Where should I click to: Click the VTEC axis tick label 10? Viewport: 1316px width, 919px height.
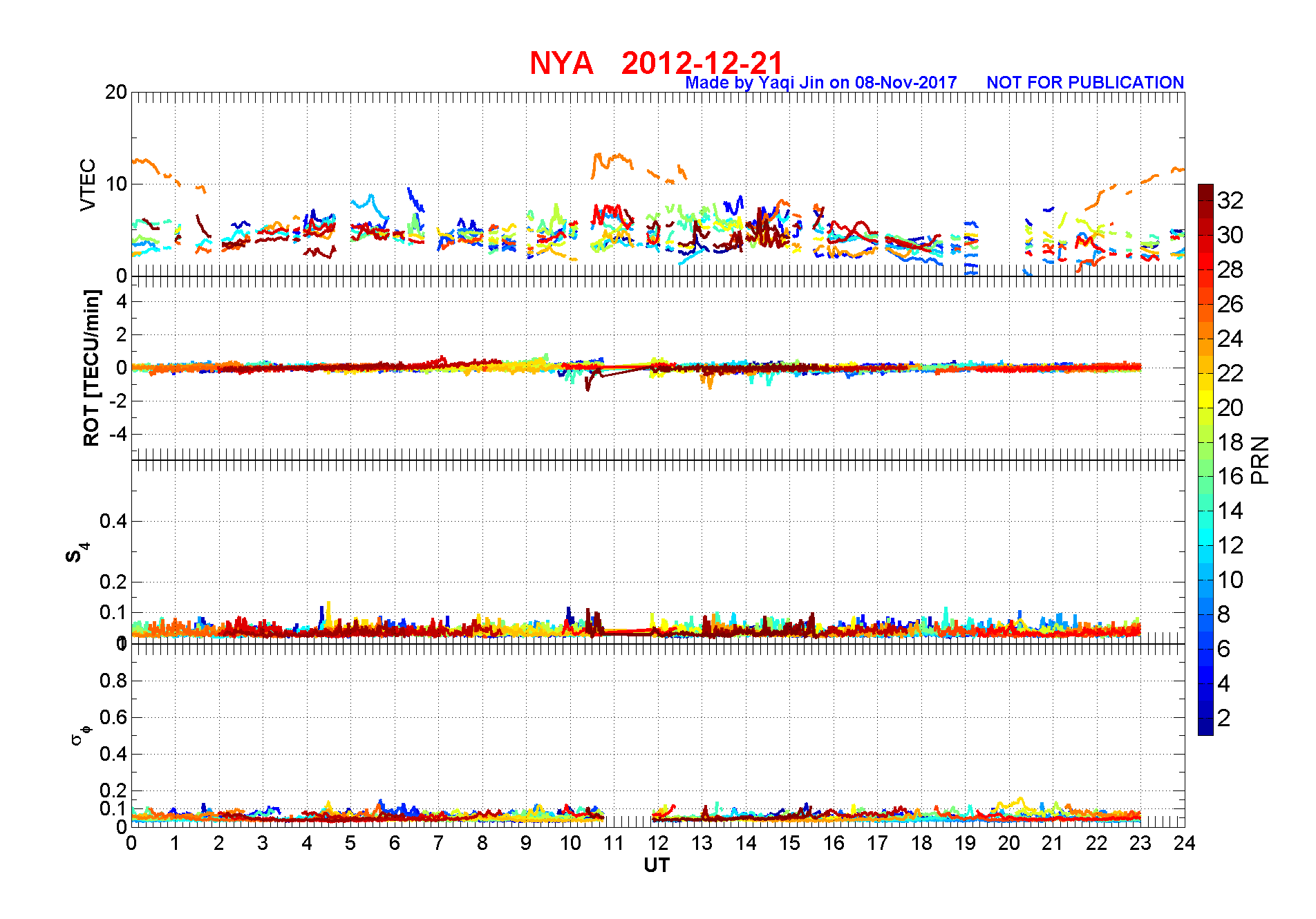[116, 184]
